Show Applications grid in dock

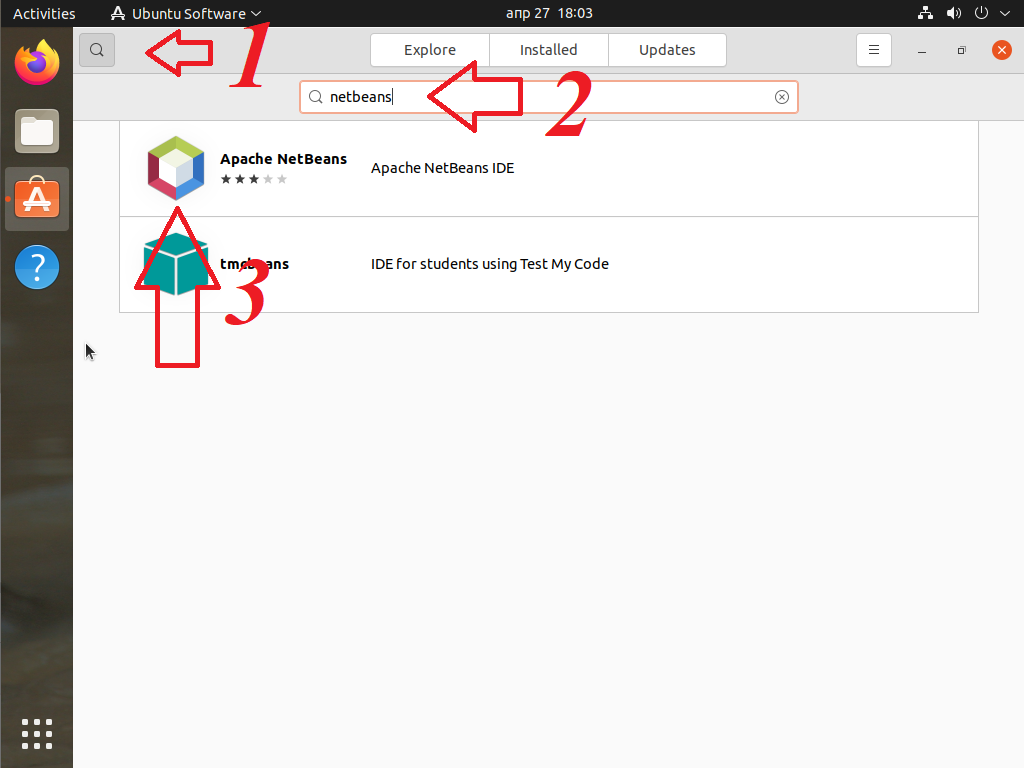click(37, 733)
